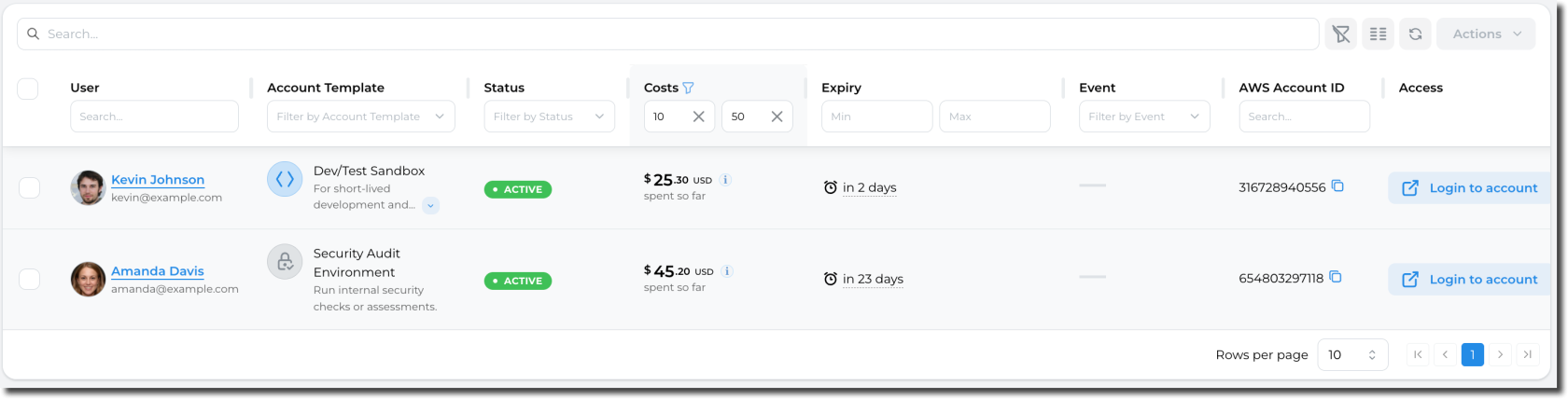Click the refresh table icon
Screen dimensions: 1568x399
[1415, 34]
